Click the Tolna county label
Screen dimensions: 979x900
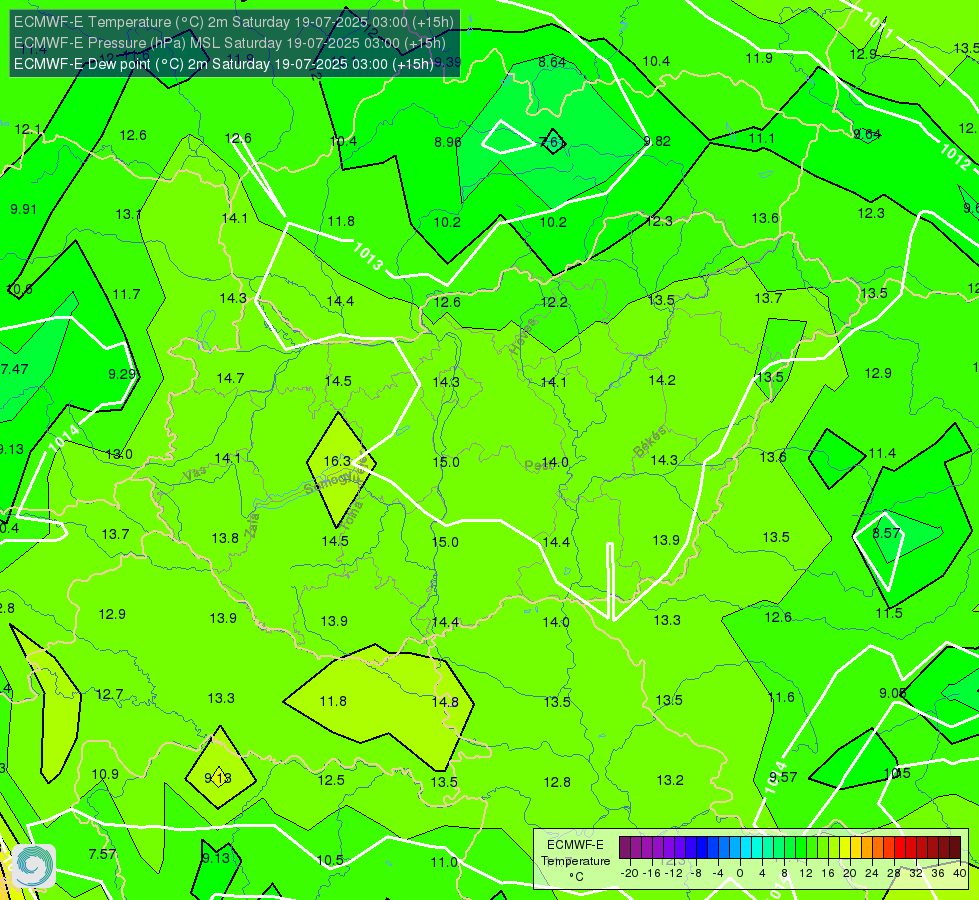point(354,516)
